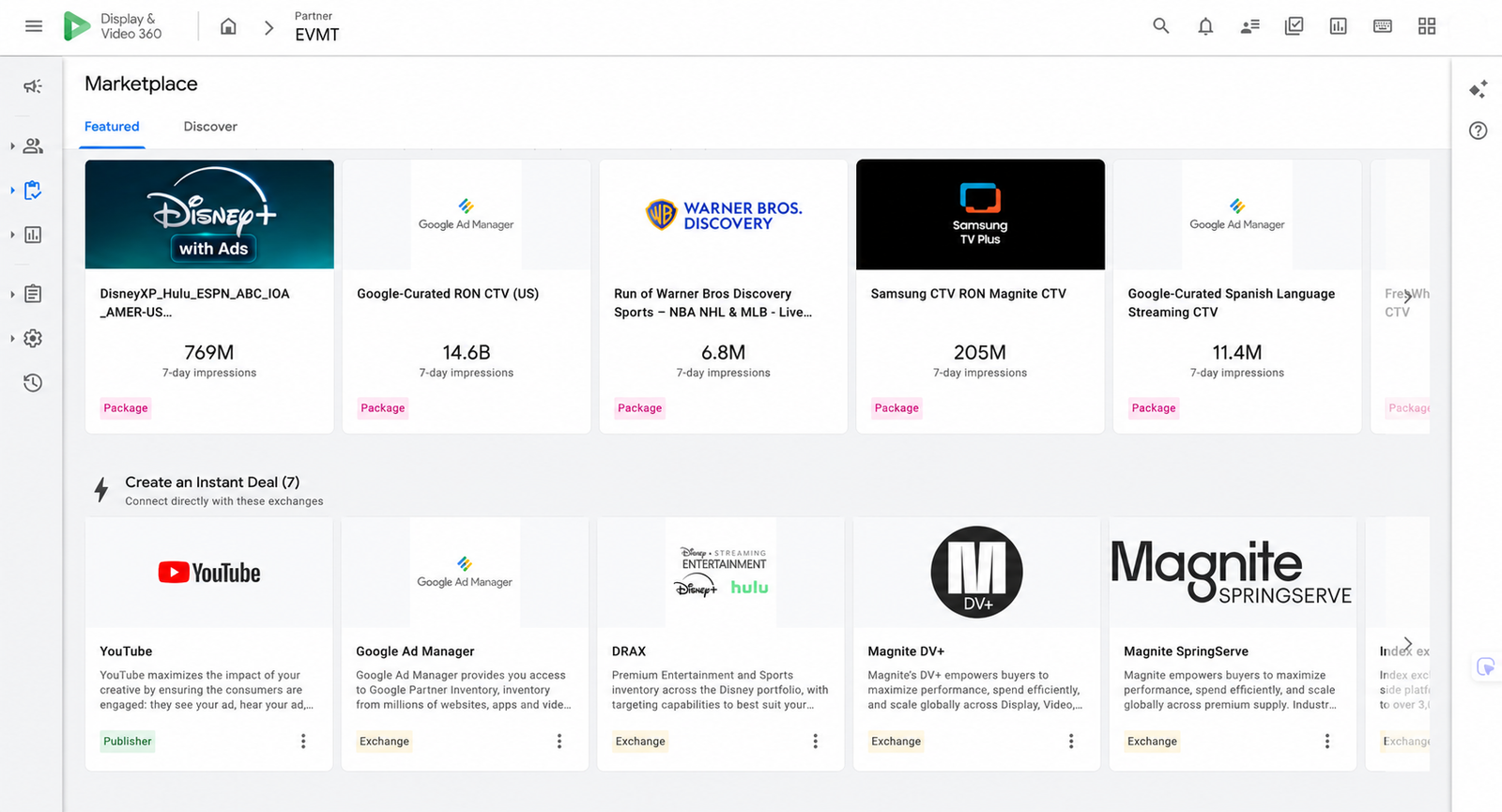Click the 769M impressions value

click(209, 353)
